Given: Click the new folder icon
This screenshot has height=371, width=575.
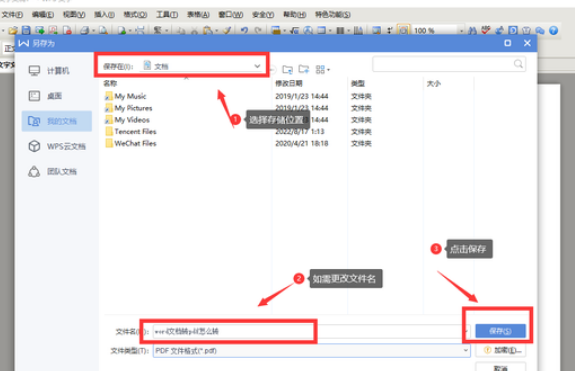Looking at the screenshot, I should click(x=304, y=69).
